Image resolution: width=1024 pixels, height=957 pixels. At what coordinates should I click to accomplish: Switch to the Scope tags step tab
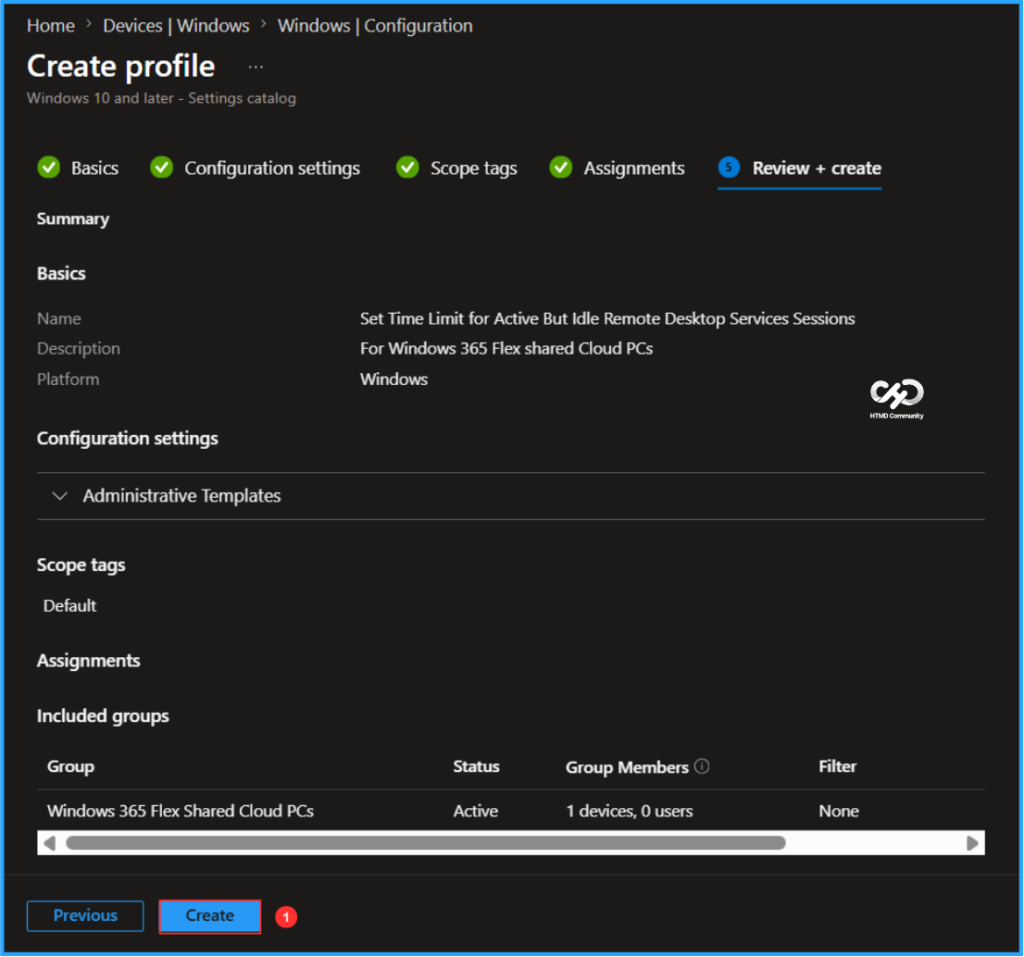coord(473,169)
